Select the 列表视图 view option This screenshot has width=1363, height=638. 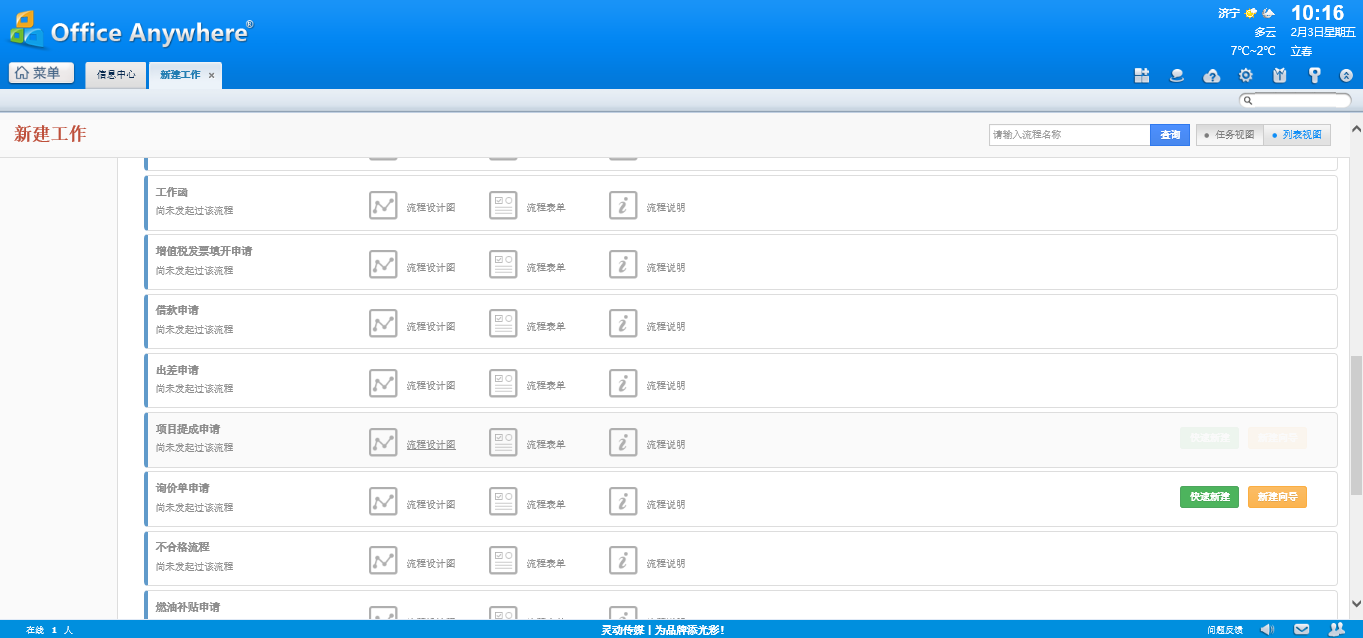[x=1297, y=135]
